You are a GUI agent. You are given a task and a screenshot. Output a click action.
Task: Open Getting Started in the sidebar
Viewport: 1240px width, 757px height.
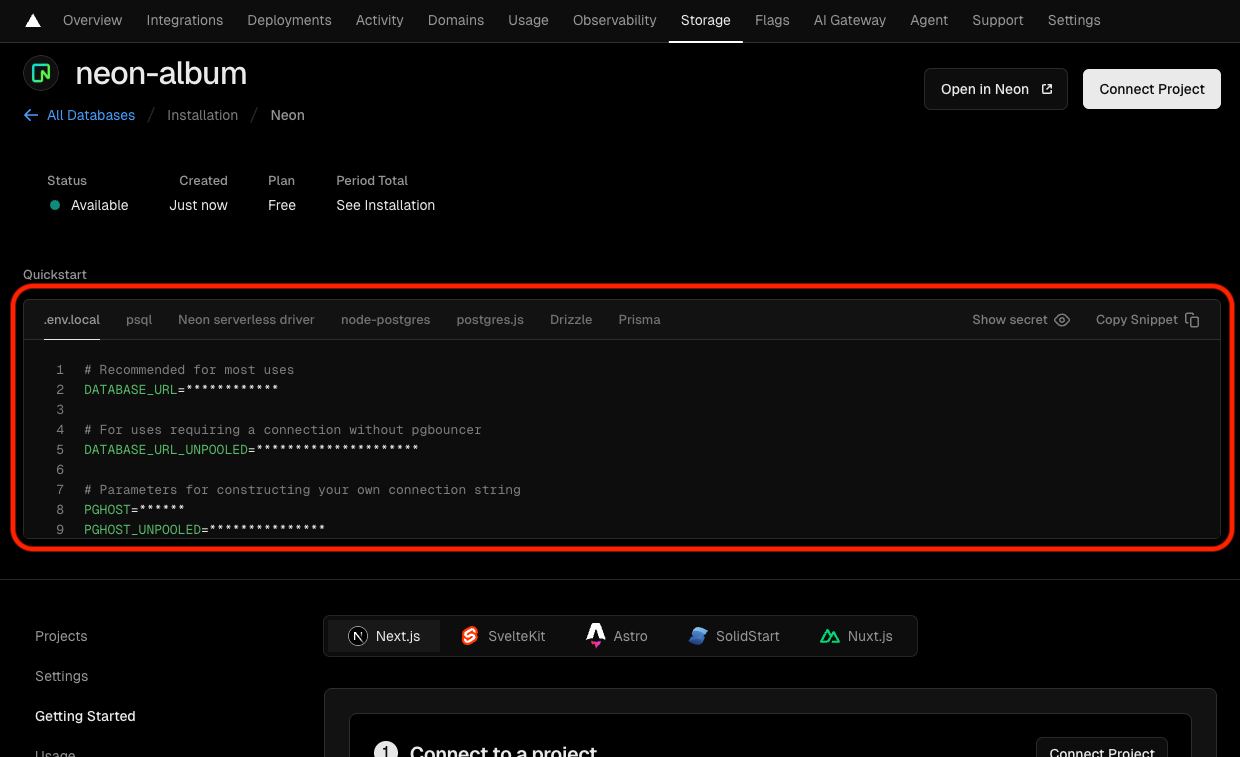point(85,716)
